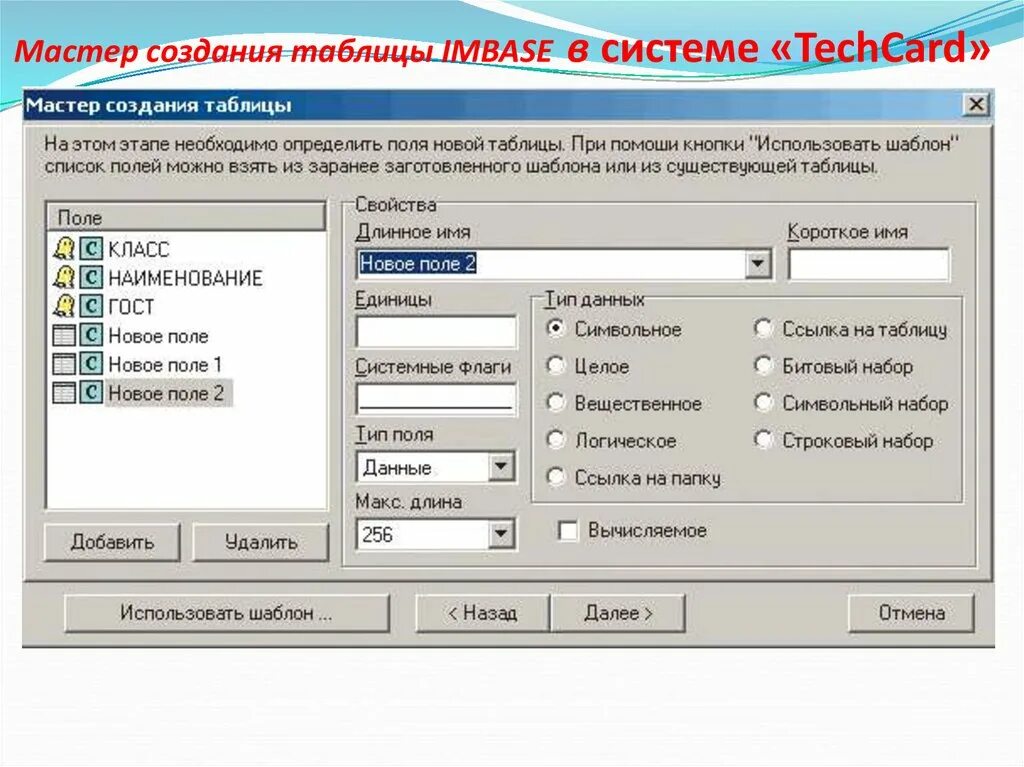The height and width of the screenshot is (767, 1024).
Task: Click the table icon beside Новое поле 1
Action: pyautogui.click(x=64, y=364)
